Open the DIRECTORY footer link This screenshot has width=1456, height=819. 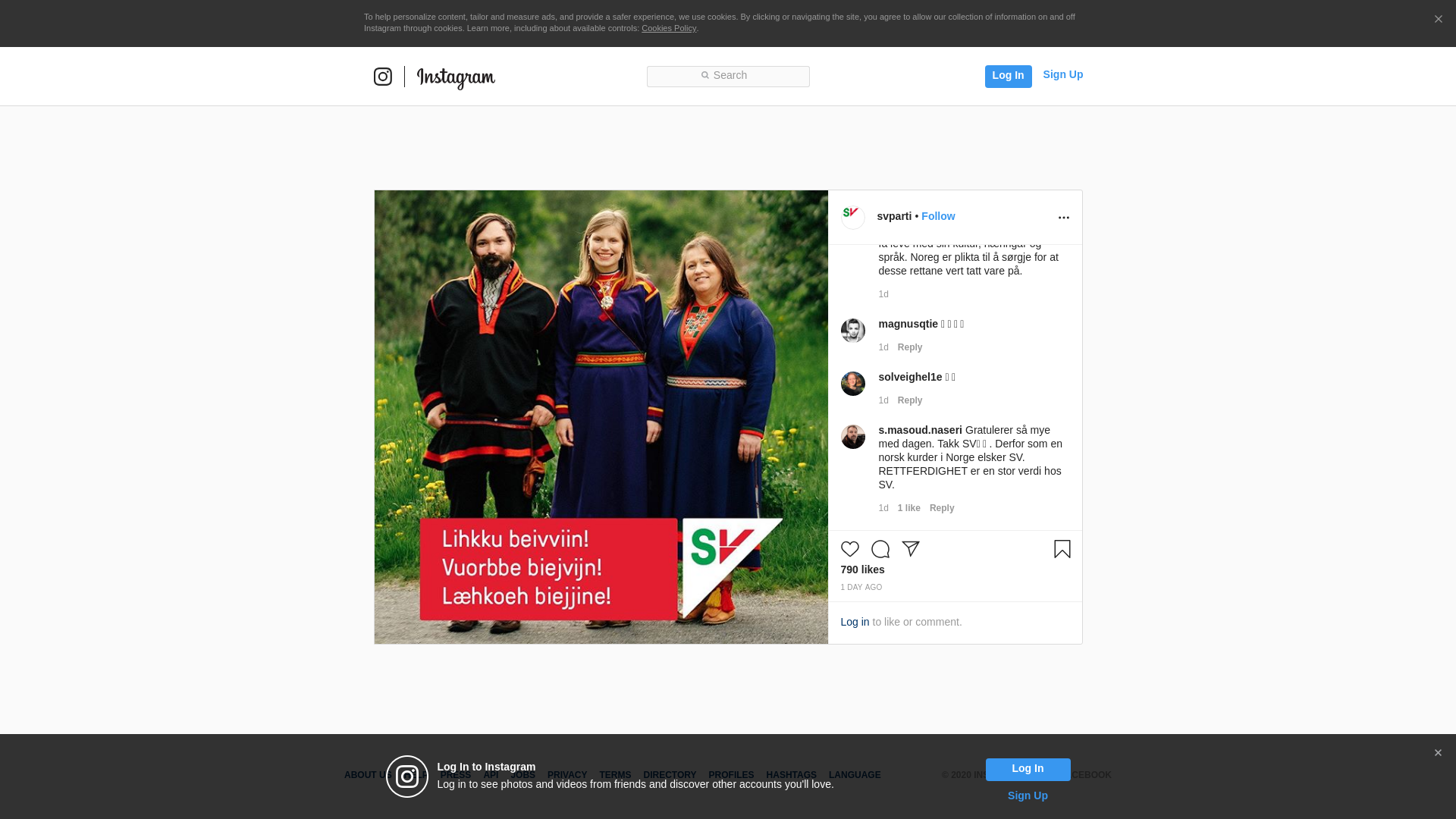(670, 775)
